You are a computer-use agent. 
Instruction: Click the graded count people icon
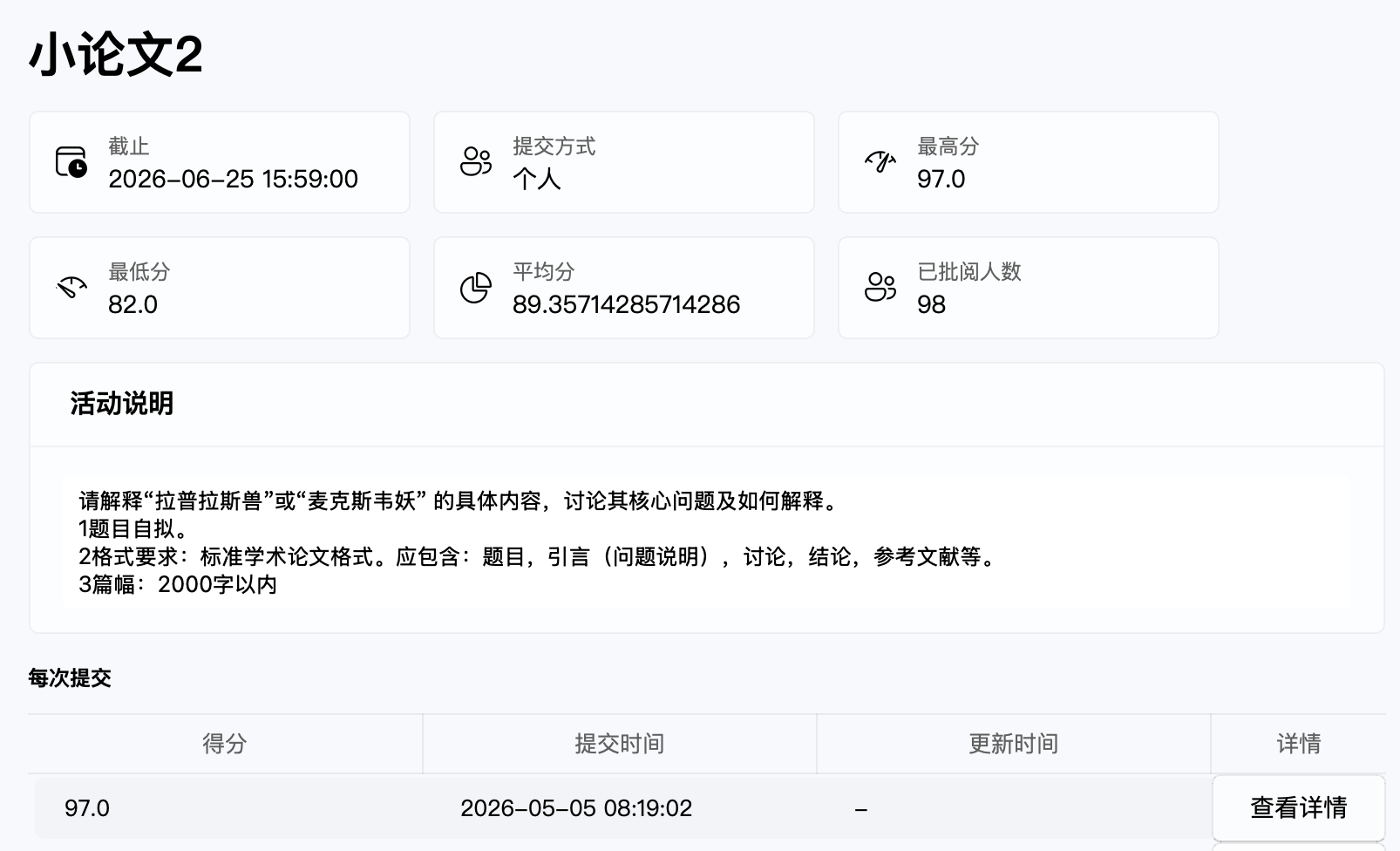[880, 288]
